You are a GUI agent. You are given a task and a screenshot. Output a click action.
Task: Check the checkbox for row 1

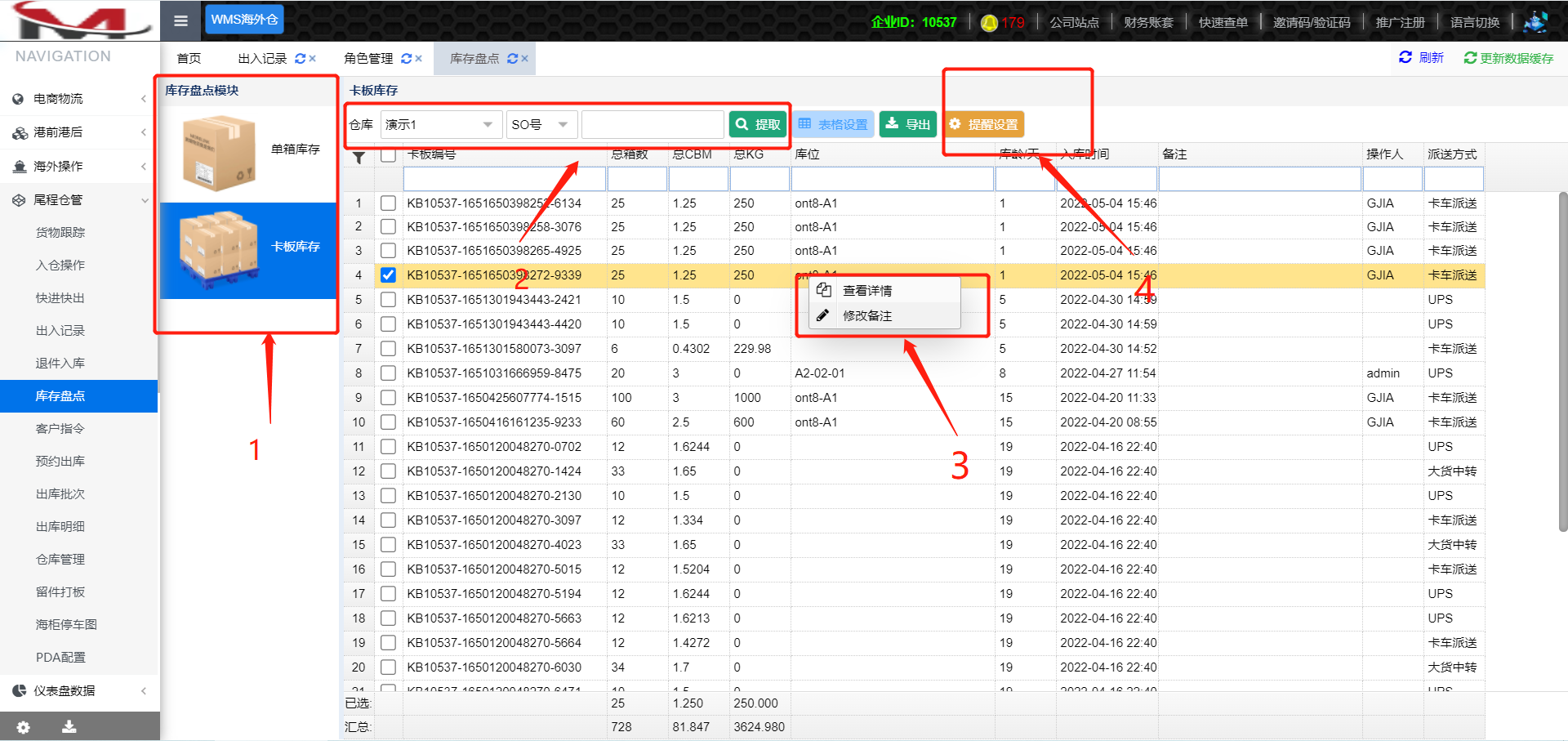pos(388,203)
